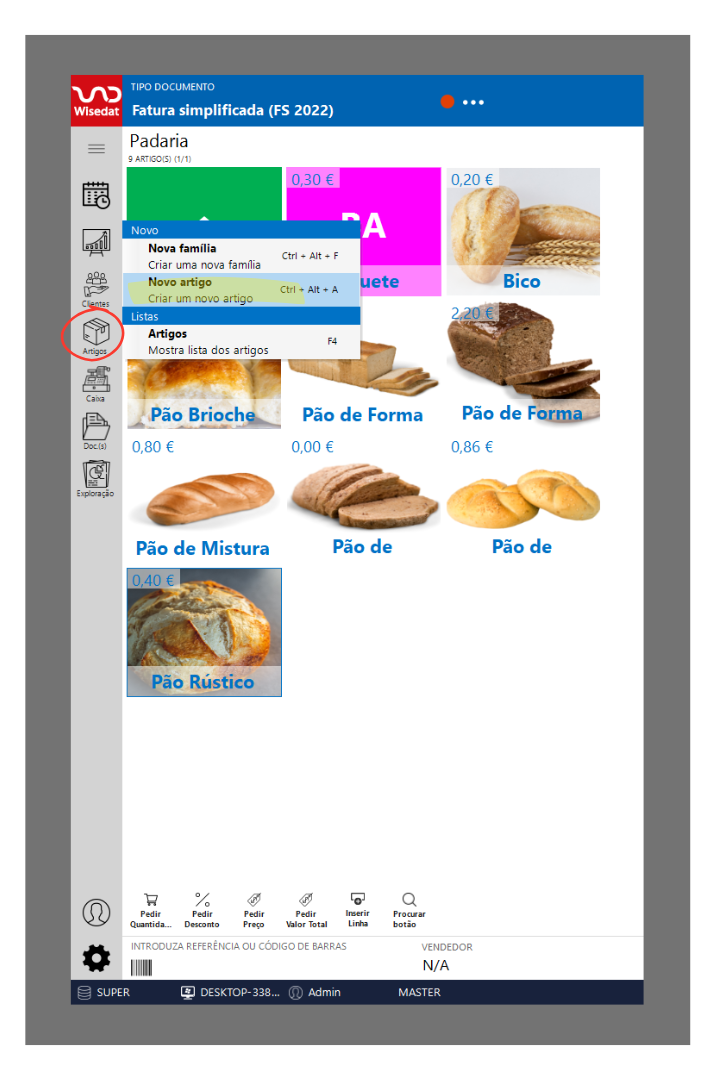Click Pedir Desconto percent button
The width and height of the screenshot is (709, 1078).
point(202,910)
